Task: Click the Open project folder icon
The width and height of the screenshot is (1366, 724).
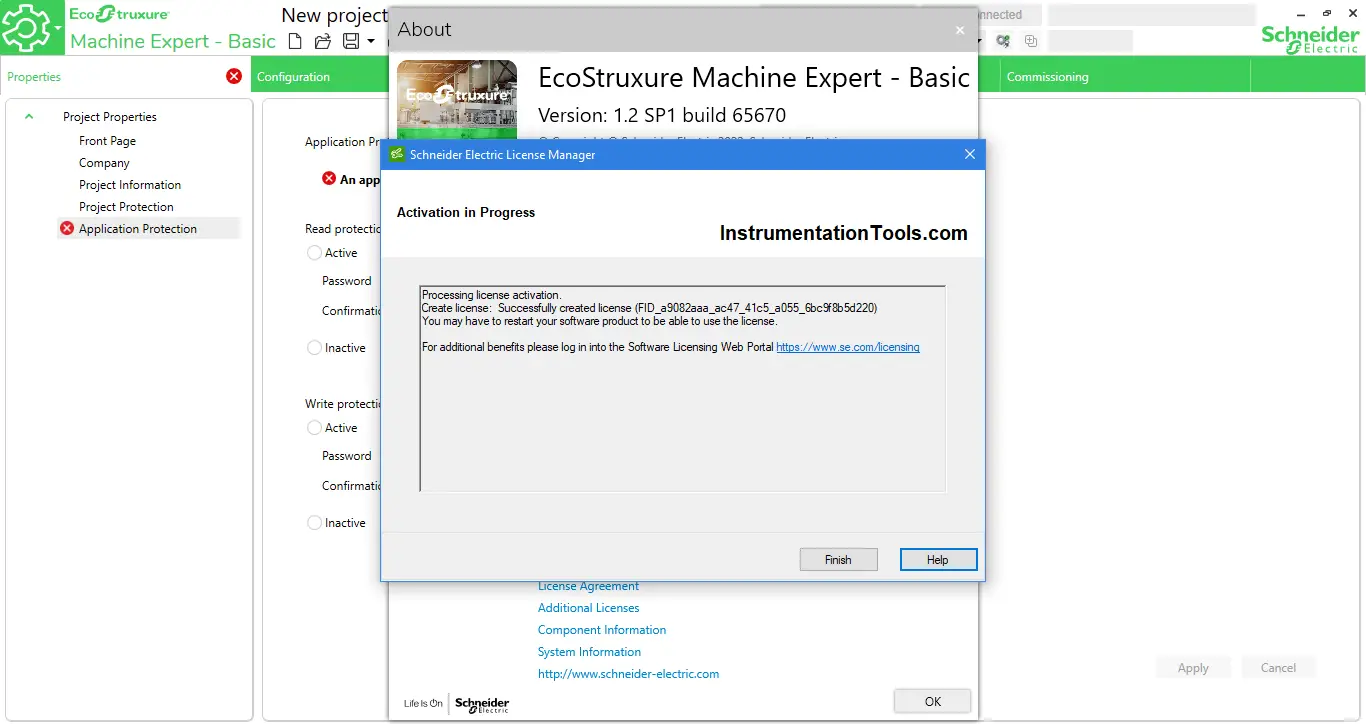Action: click(322, 41)
